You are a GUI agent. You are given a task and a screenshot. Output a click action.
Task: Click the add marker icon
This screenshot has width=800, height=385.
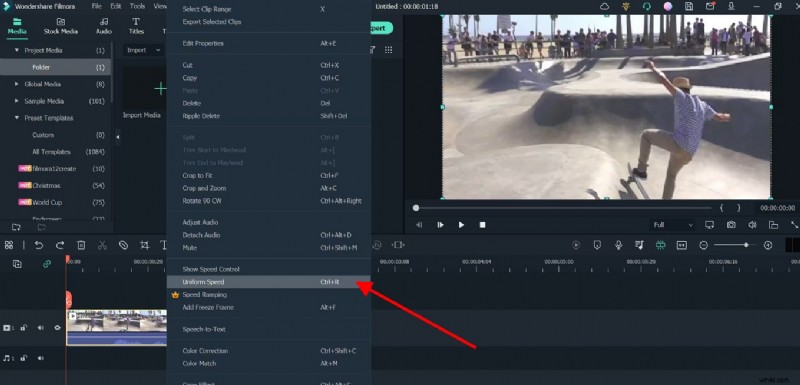(597, 245)
